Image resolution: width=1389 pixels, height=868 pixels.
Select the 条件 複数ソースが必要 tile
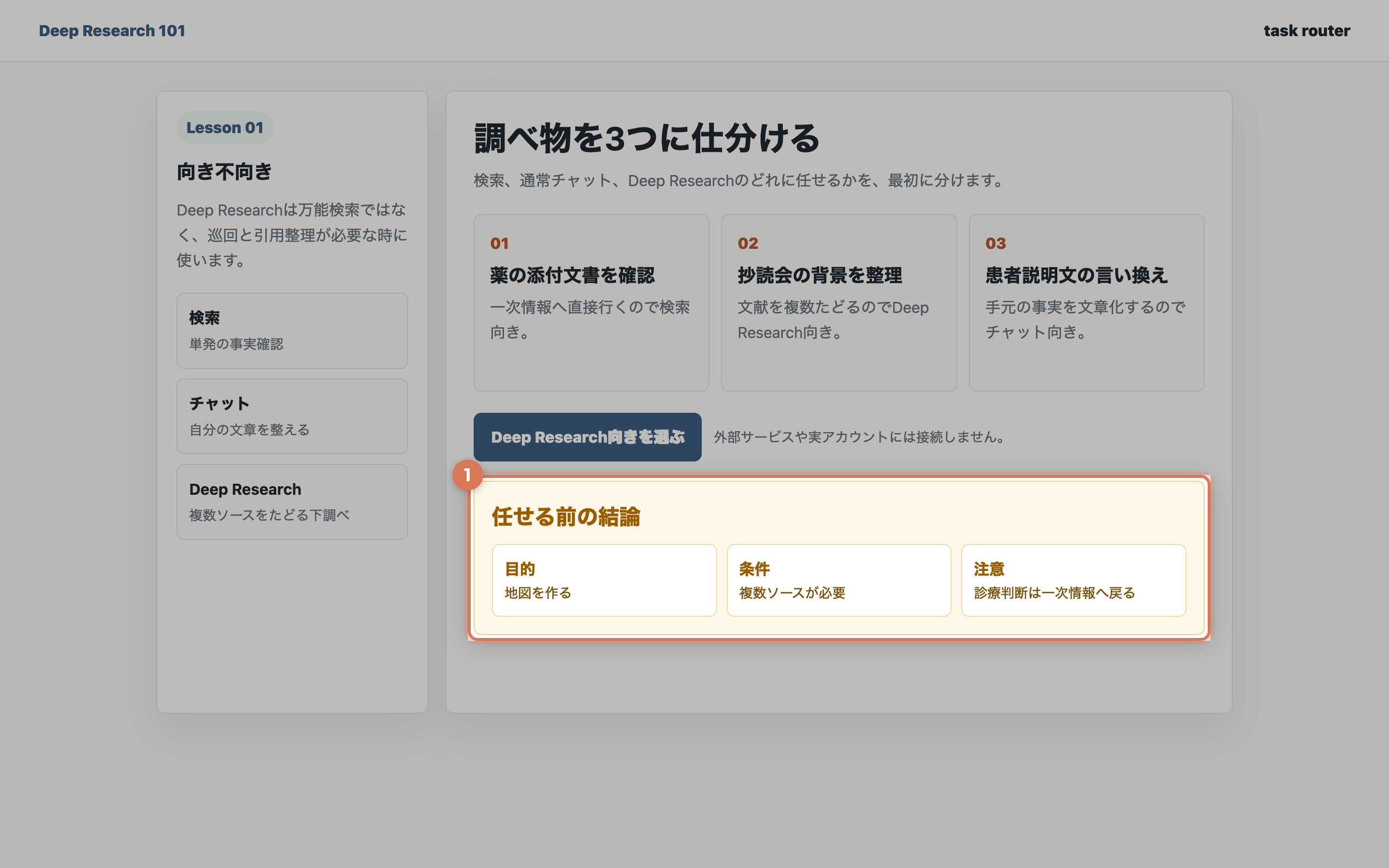click(x=839, y=581)
